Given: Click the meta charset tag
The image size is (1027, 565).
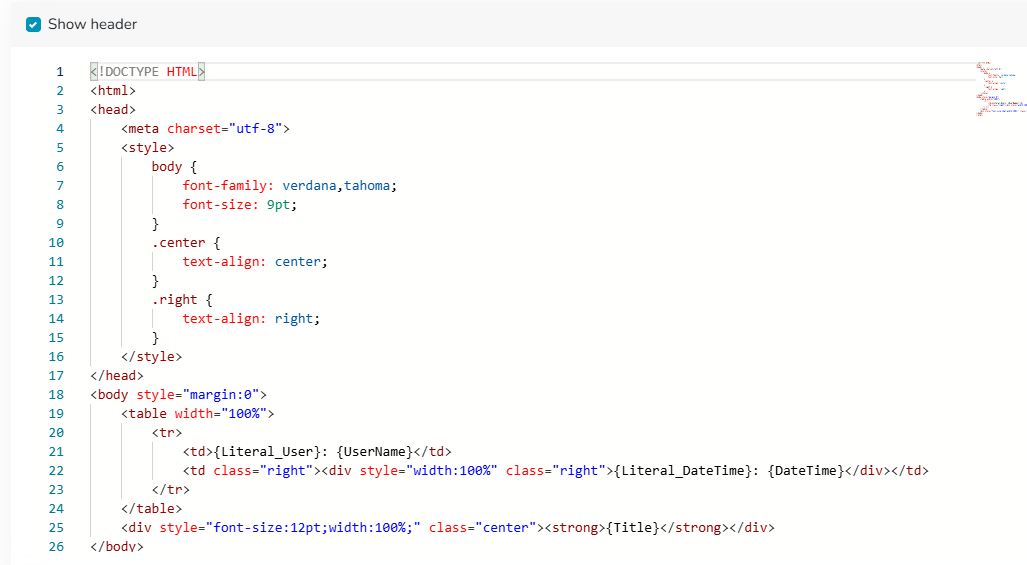Looking at the screenshot, I should pos(205,129).
